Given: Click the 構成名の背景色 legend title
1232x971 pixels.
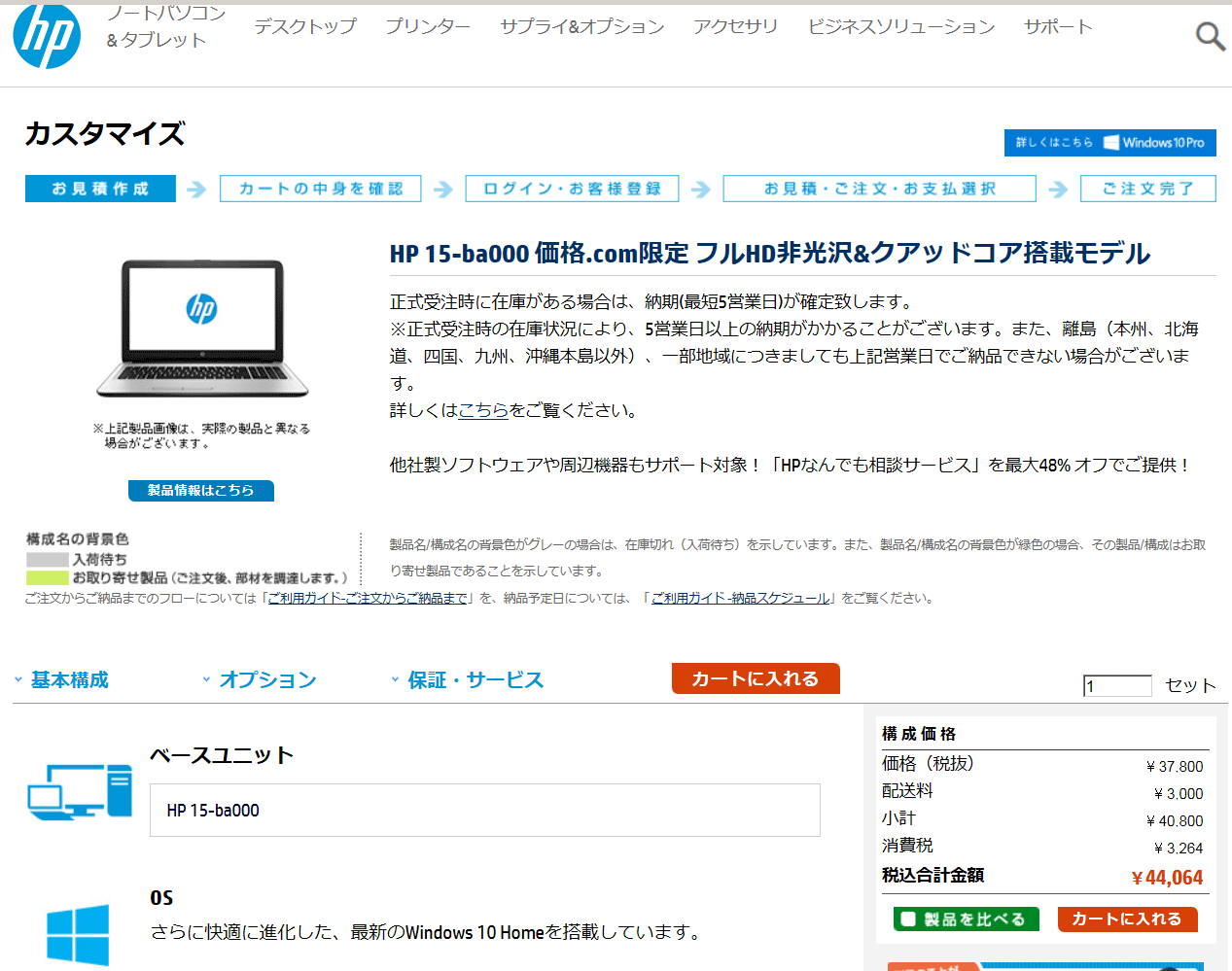Looking at the screenshot, I should coord(78,539).
